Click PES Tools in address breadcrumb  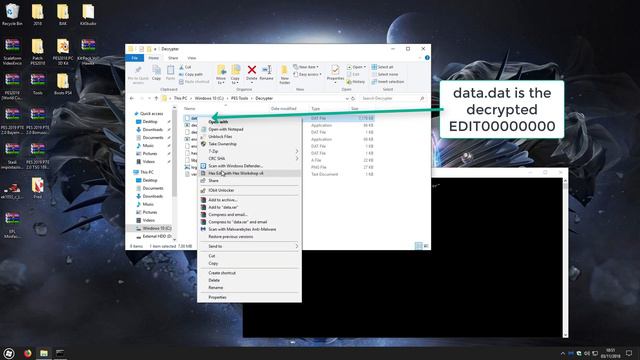point(239,98)
